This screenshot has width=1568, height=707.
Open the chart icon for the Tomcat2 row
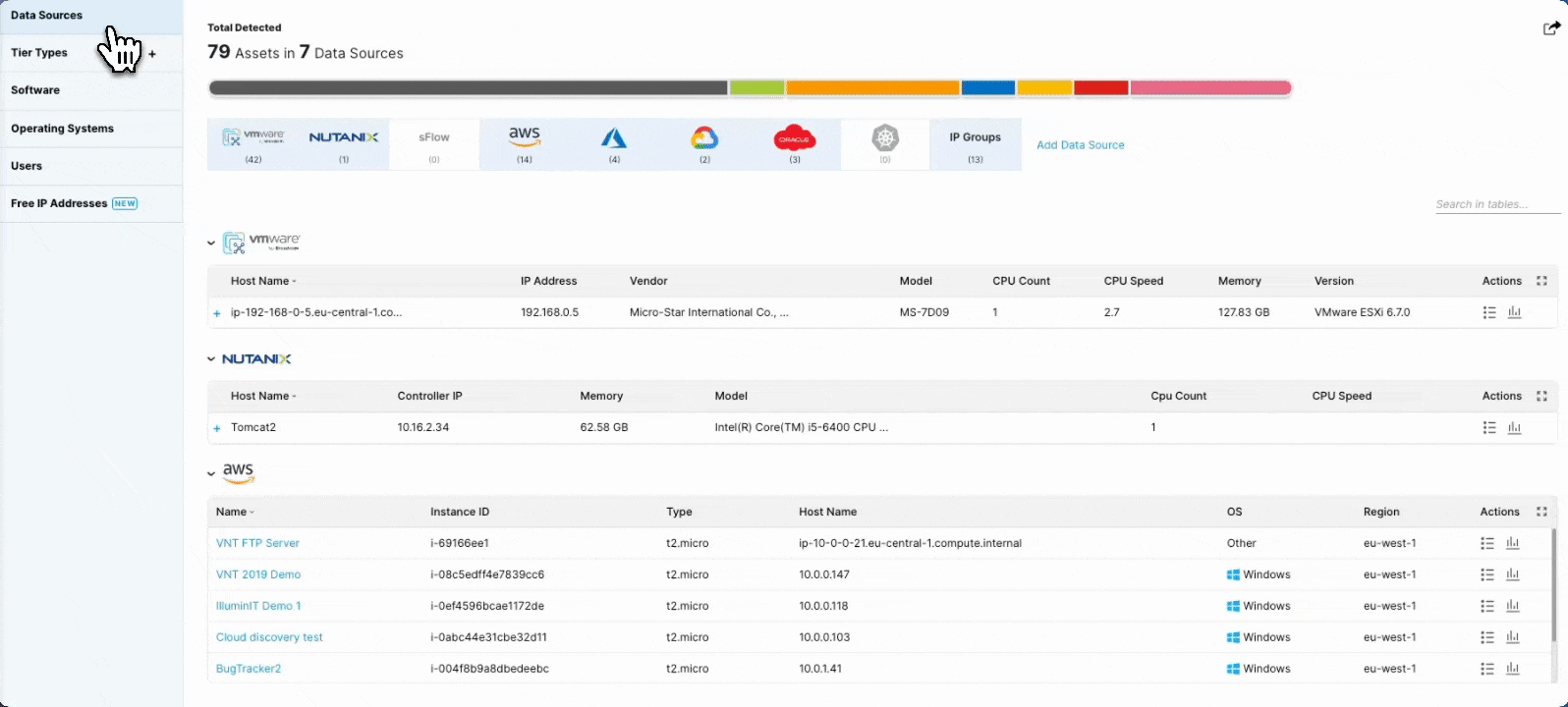(x=1514, y=428)
